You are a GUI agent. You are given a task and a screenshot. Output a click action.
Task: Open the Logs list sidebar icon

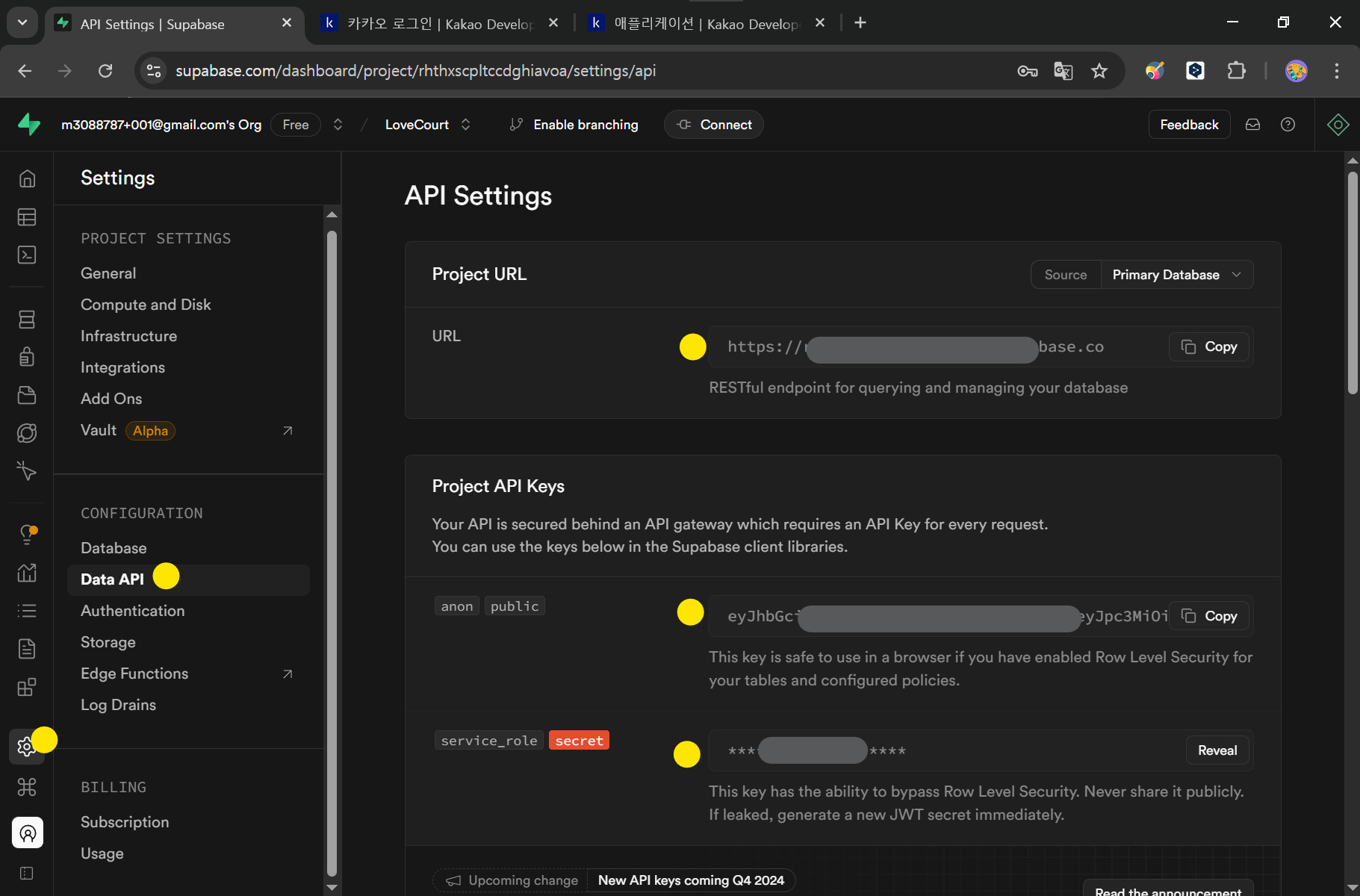tap(27, 611)
